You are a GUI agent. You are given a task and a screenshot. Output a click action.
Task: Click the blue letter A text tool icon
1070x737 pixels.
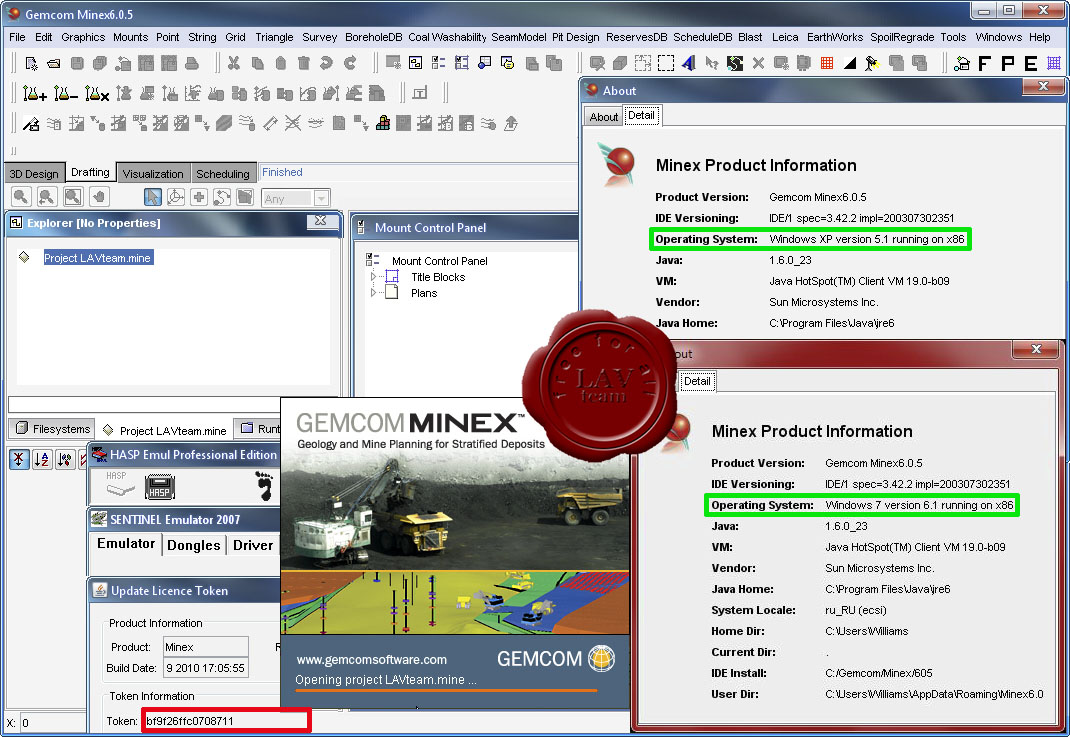[x=689, y=63]
